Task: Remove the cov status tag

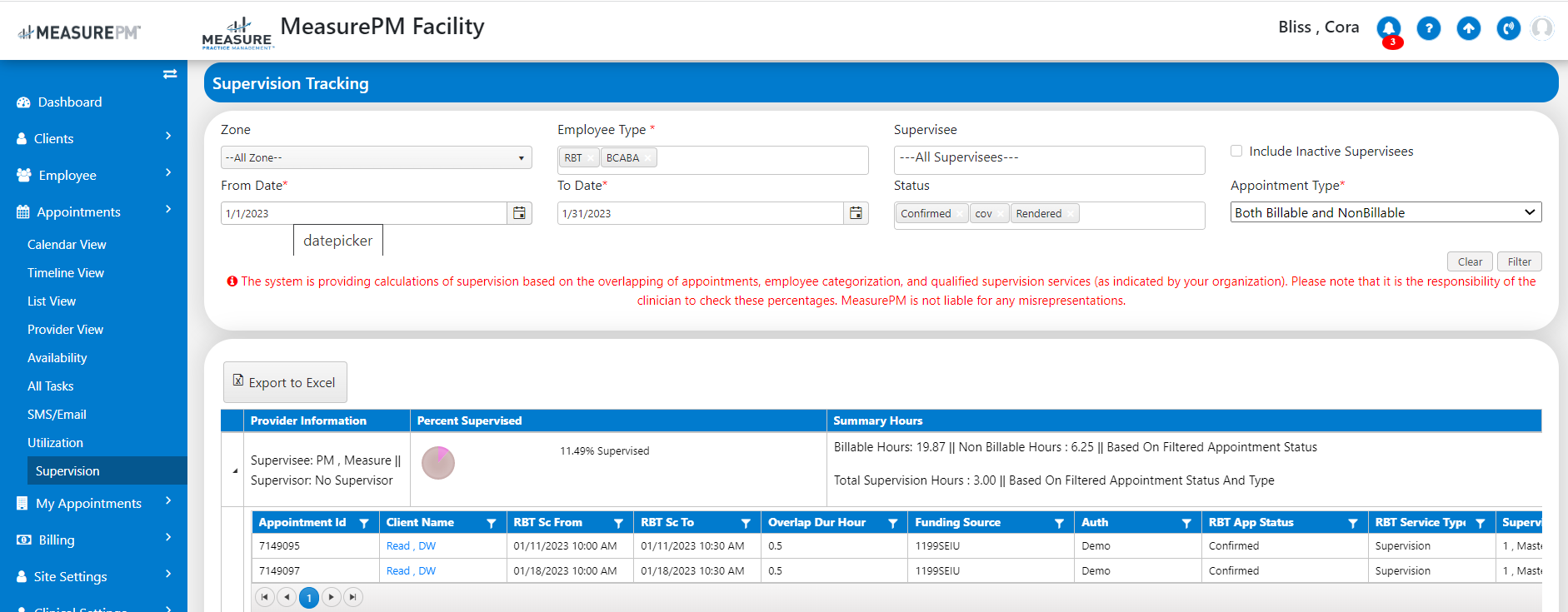Action: click(x=1001, y=214)
